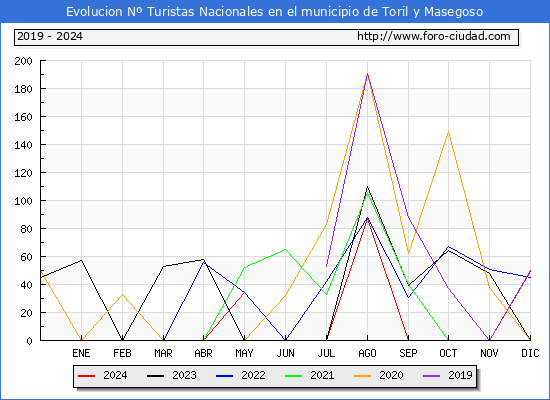
Task: Click the 2019 - 2024 period label
Action: [x=50, y=36]
